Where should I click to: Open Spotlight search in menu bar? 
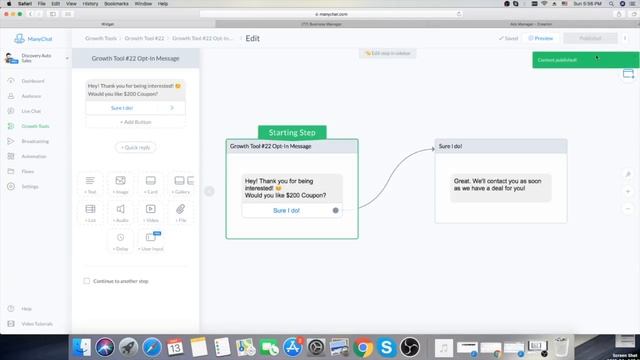coord(611,4)
